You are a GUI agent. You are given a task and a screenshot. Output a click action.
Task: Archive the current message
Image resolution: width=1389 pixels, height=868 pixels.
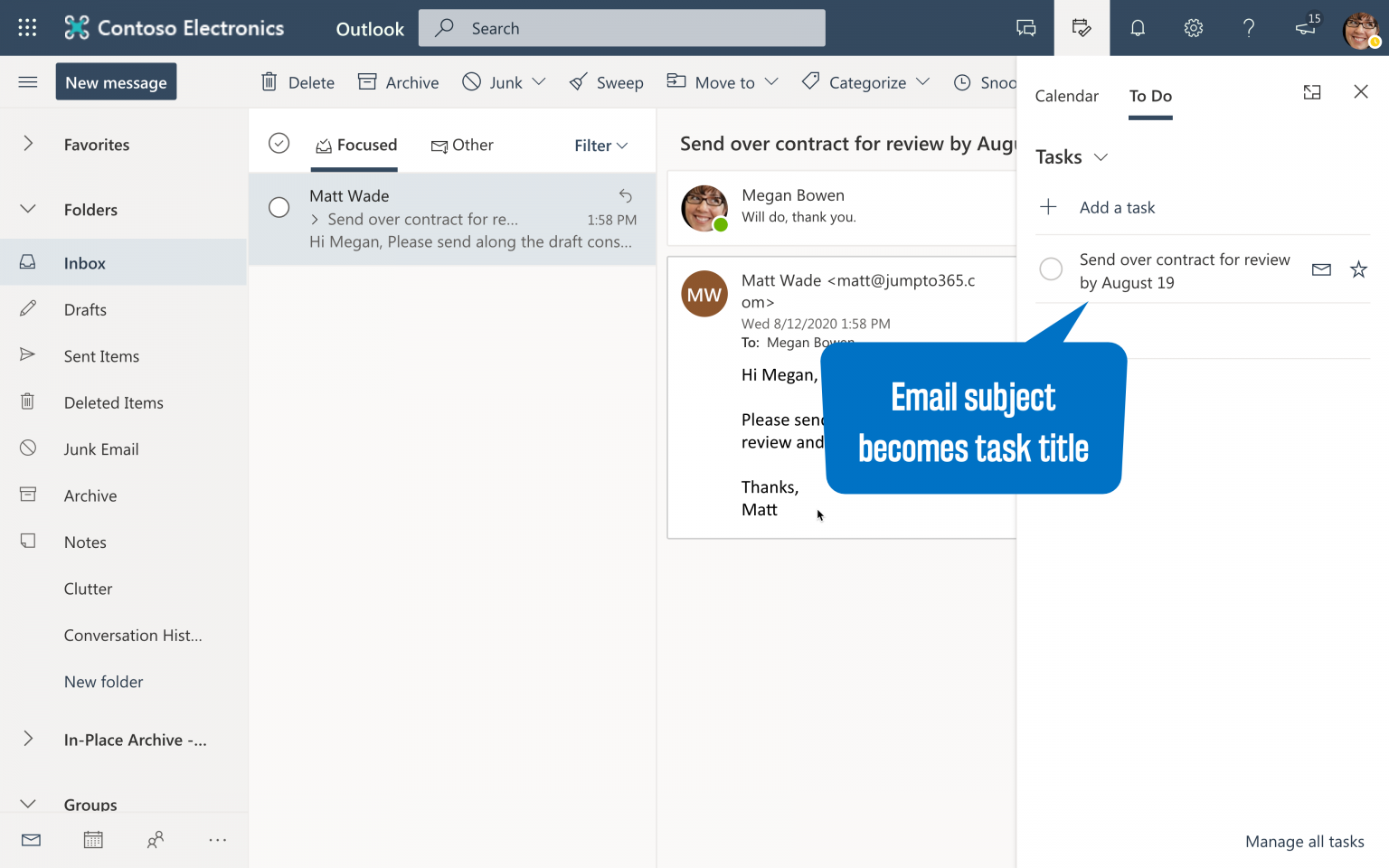(398, 82)
